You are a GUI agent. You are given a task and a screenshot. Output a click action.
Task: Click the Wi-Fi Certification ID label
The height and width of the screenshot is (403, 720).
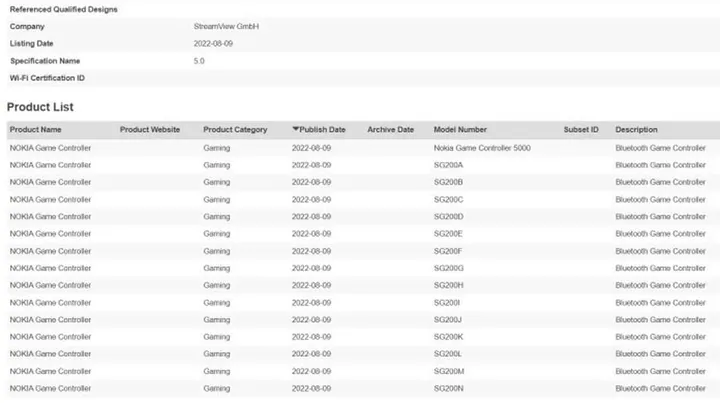(47, 78)
